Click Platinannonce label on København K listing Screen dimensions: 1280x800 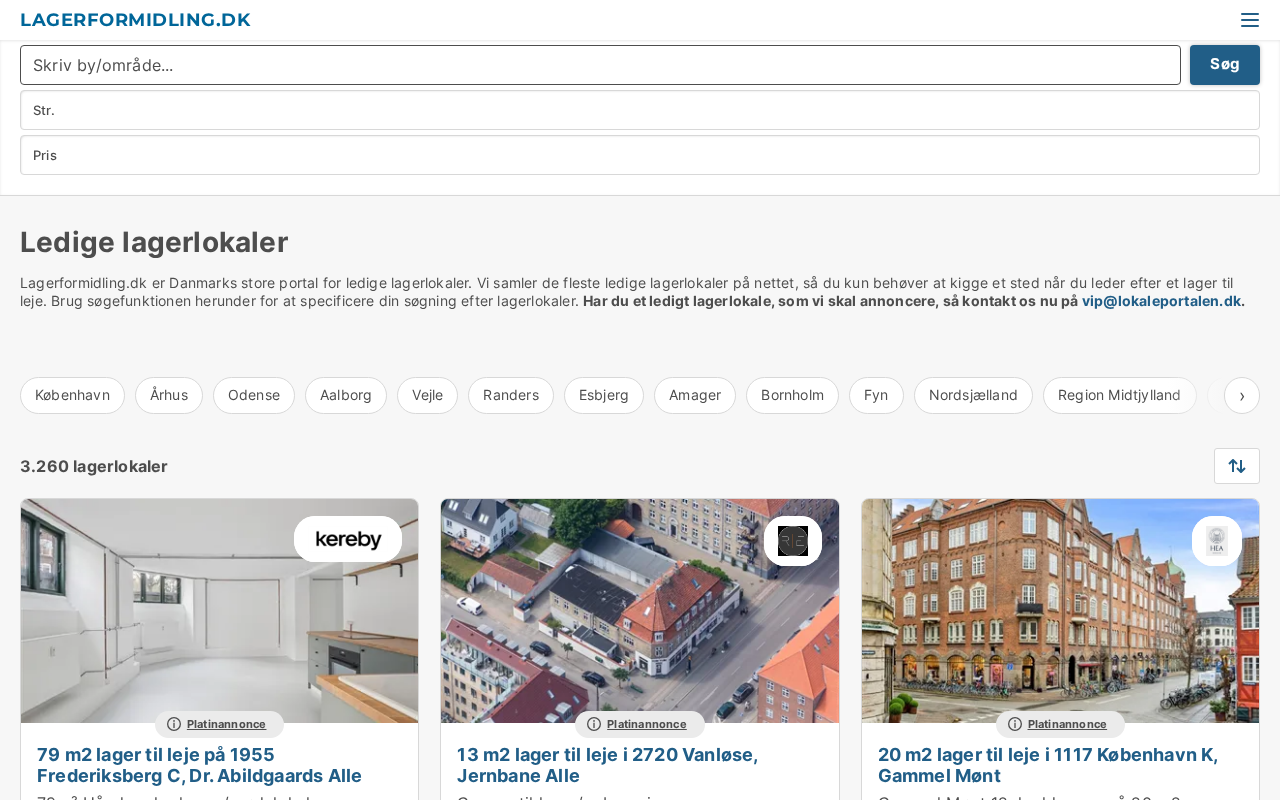pos(1067,724)
